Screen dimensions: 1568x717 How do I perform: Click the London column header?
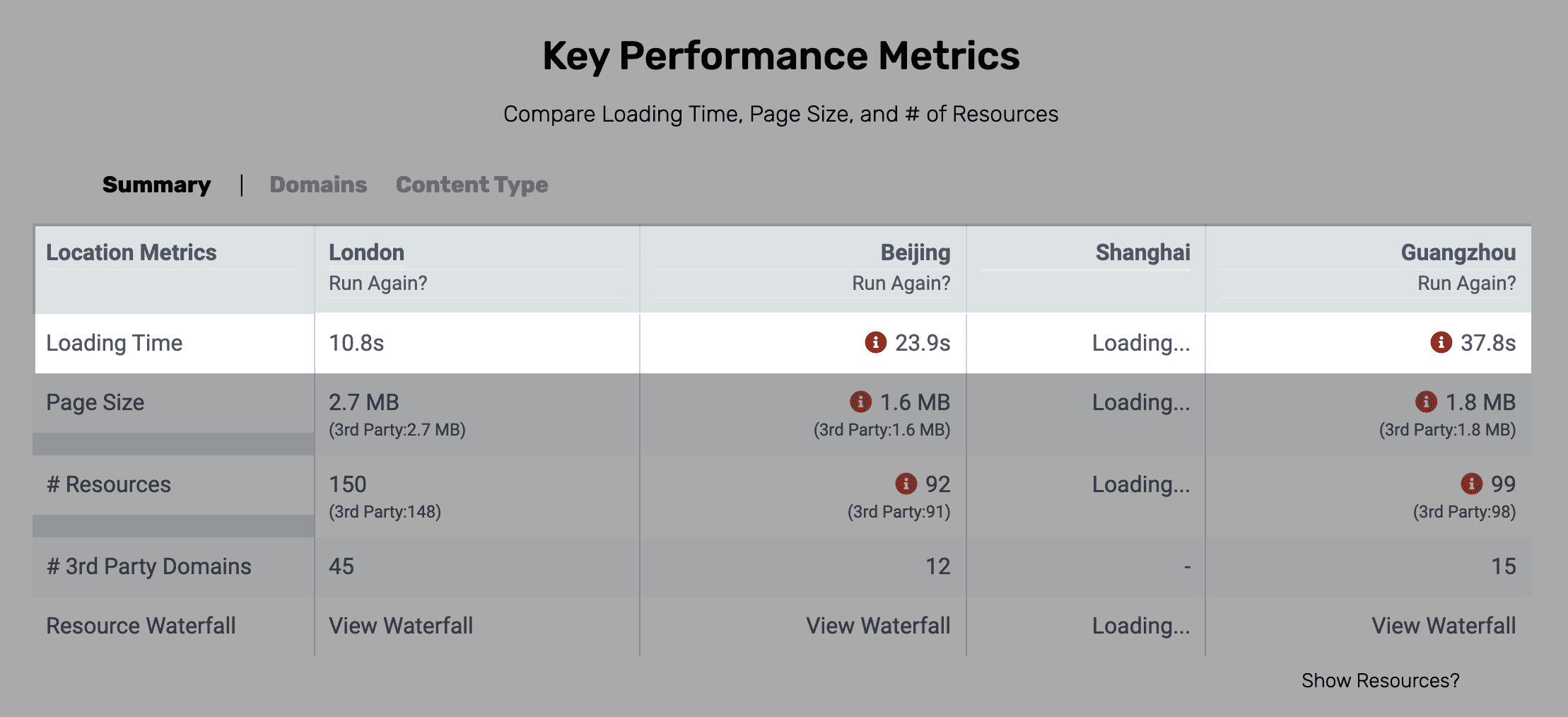[x=366, y=252]
